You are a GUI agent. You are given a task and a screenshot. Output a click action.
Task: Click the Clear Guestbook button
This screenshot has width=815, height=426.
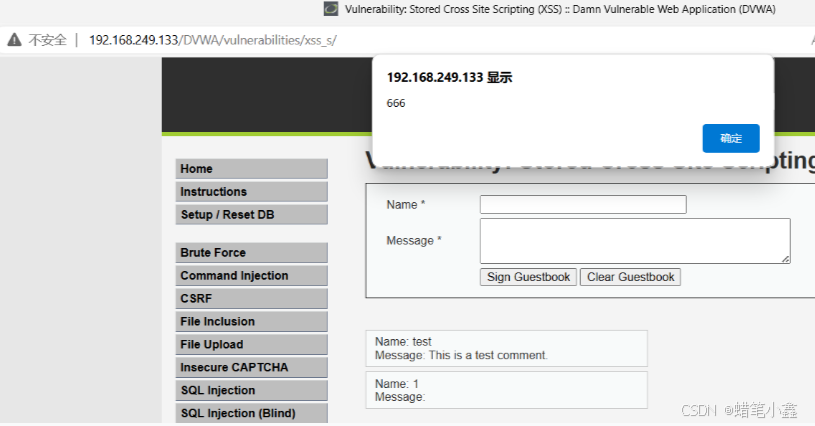point(630,277)
